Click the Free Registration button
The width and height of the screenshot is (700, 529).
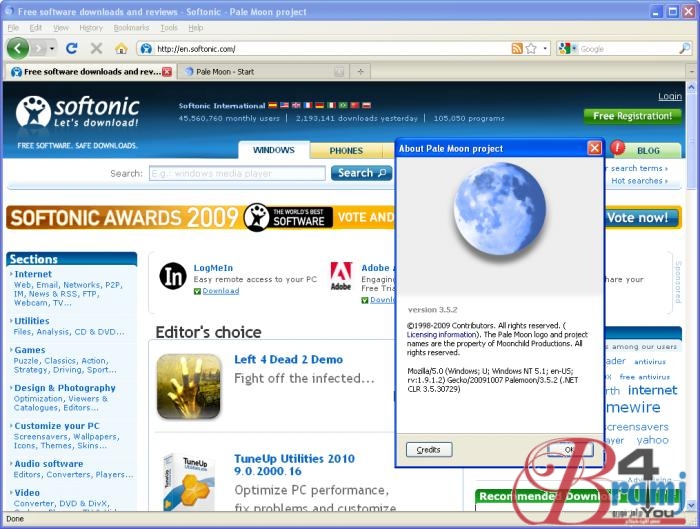tap(631, 116)
